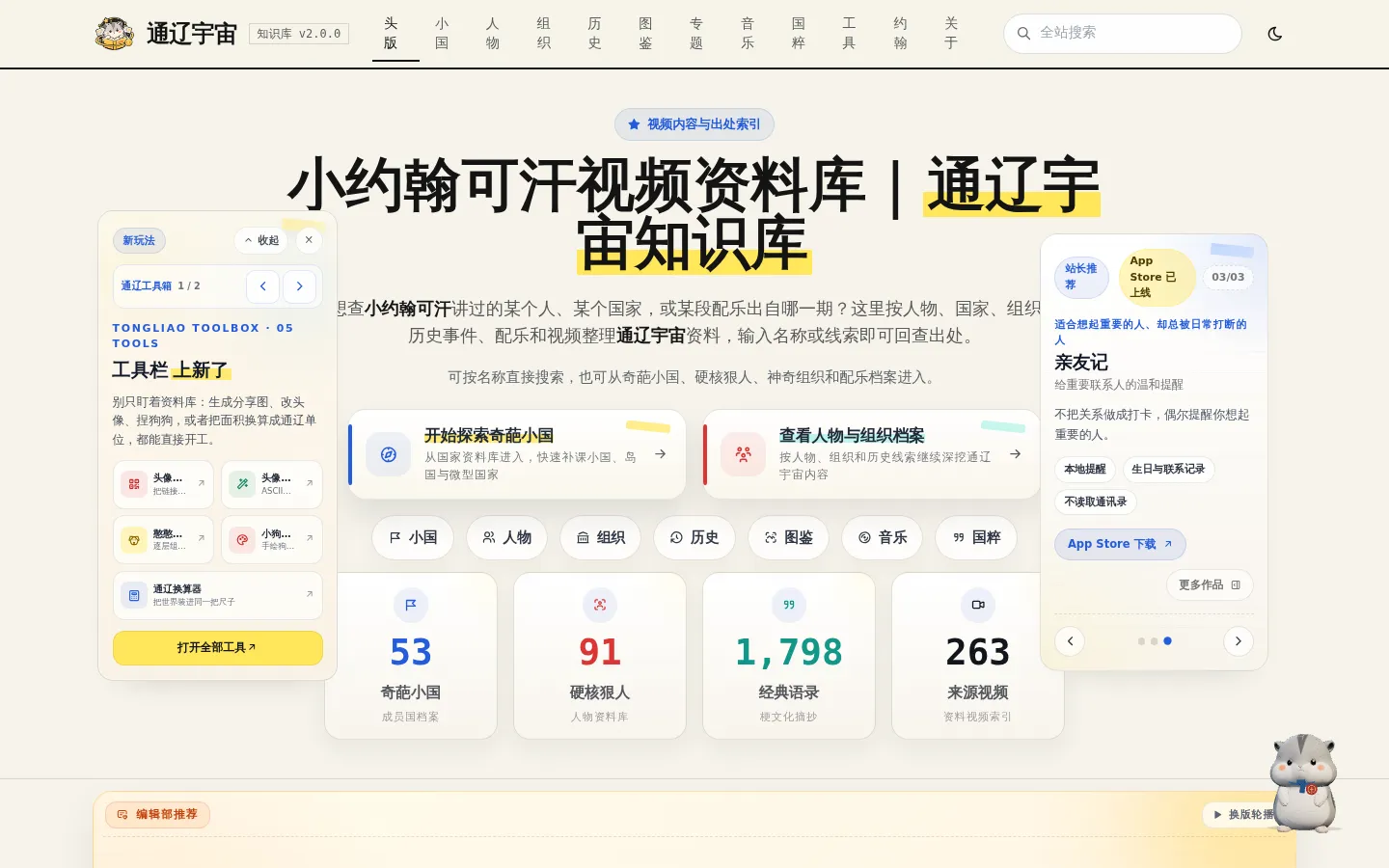Open the 查看人物与组织档案 card
1389x868 pixels.
tap(872, 454)
